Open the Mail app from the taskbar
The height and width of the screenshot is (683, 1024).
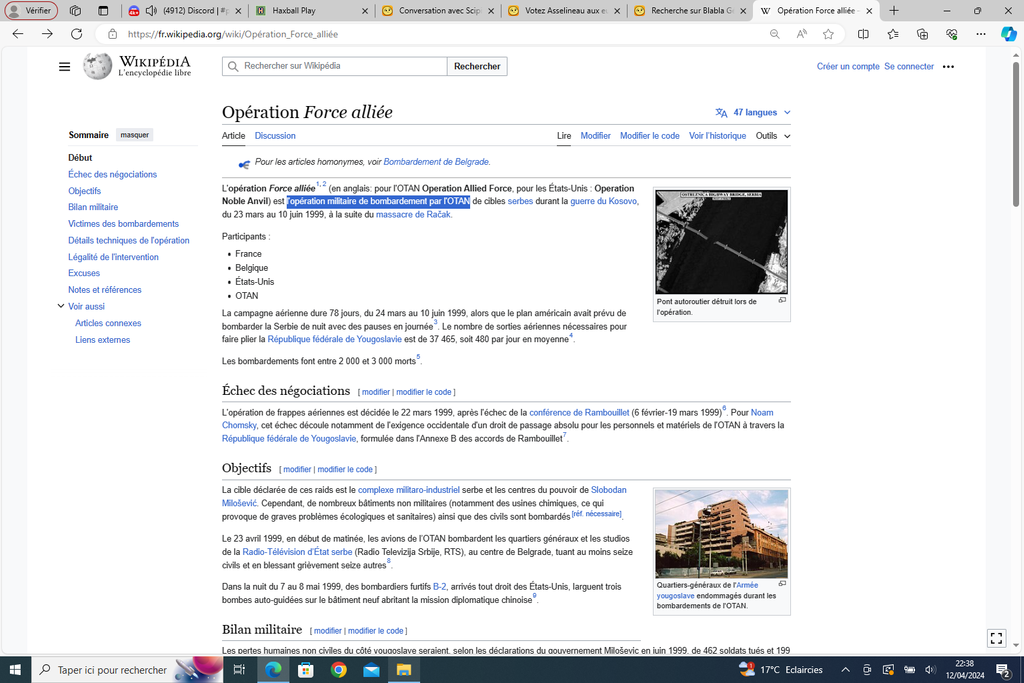coord(371,670)
